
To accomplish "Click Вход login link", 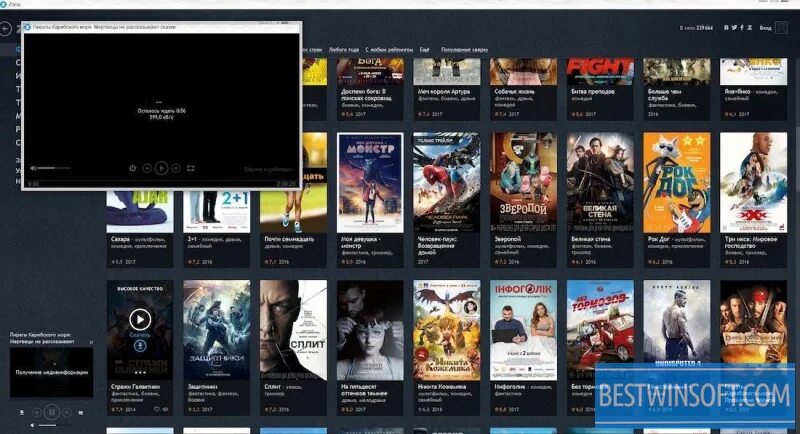I will pos(765,28).
